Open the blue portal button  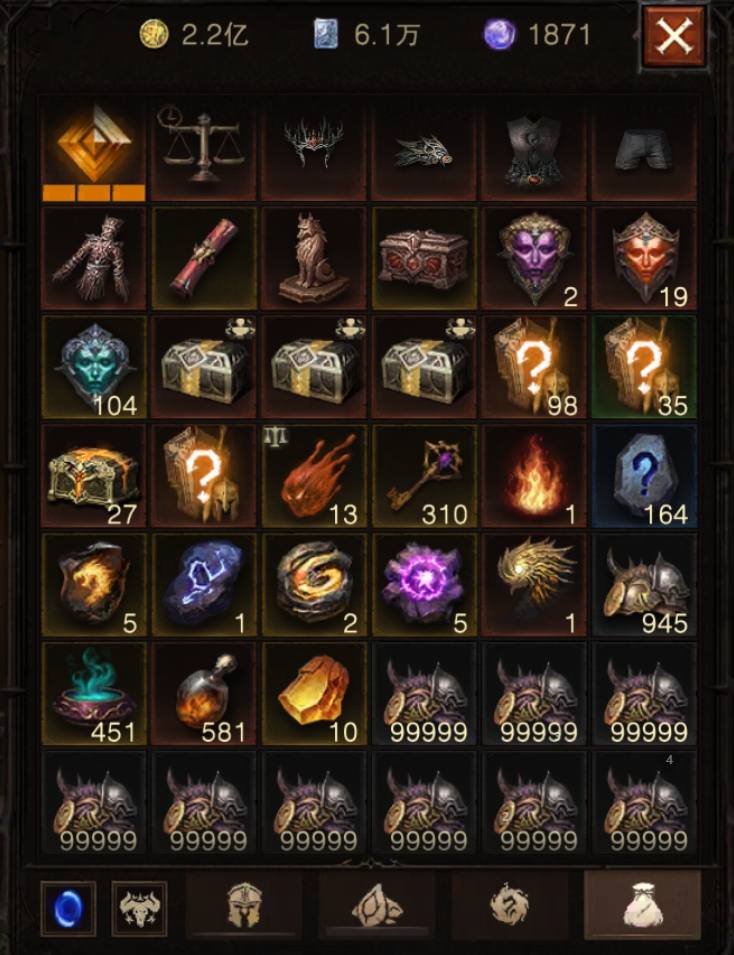click(68, 908)
